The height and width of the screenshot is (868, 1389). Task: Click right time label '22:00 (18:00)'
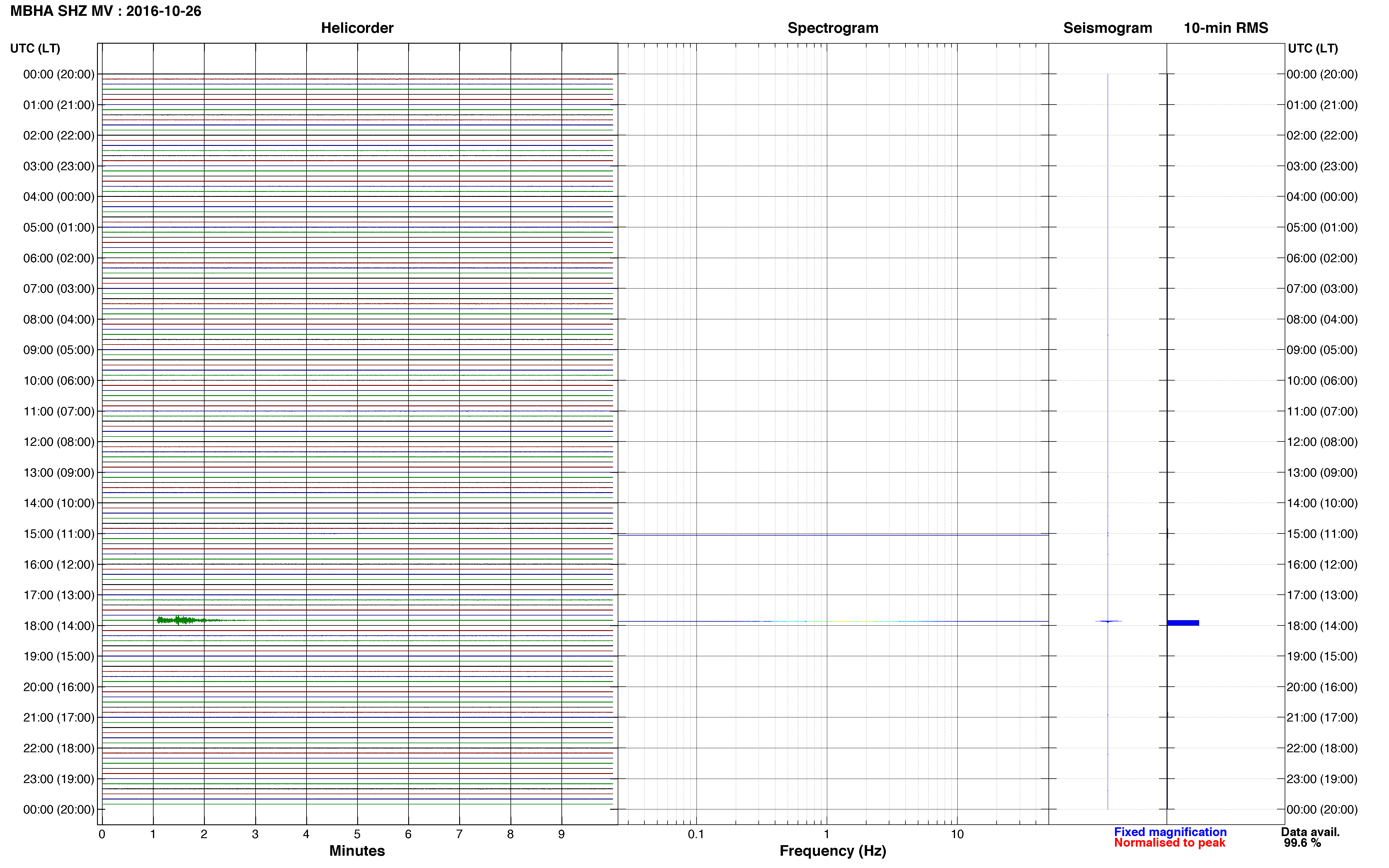tap(1322, 748)
